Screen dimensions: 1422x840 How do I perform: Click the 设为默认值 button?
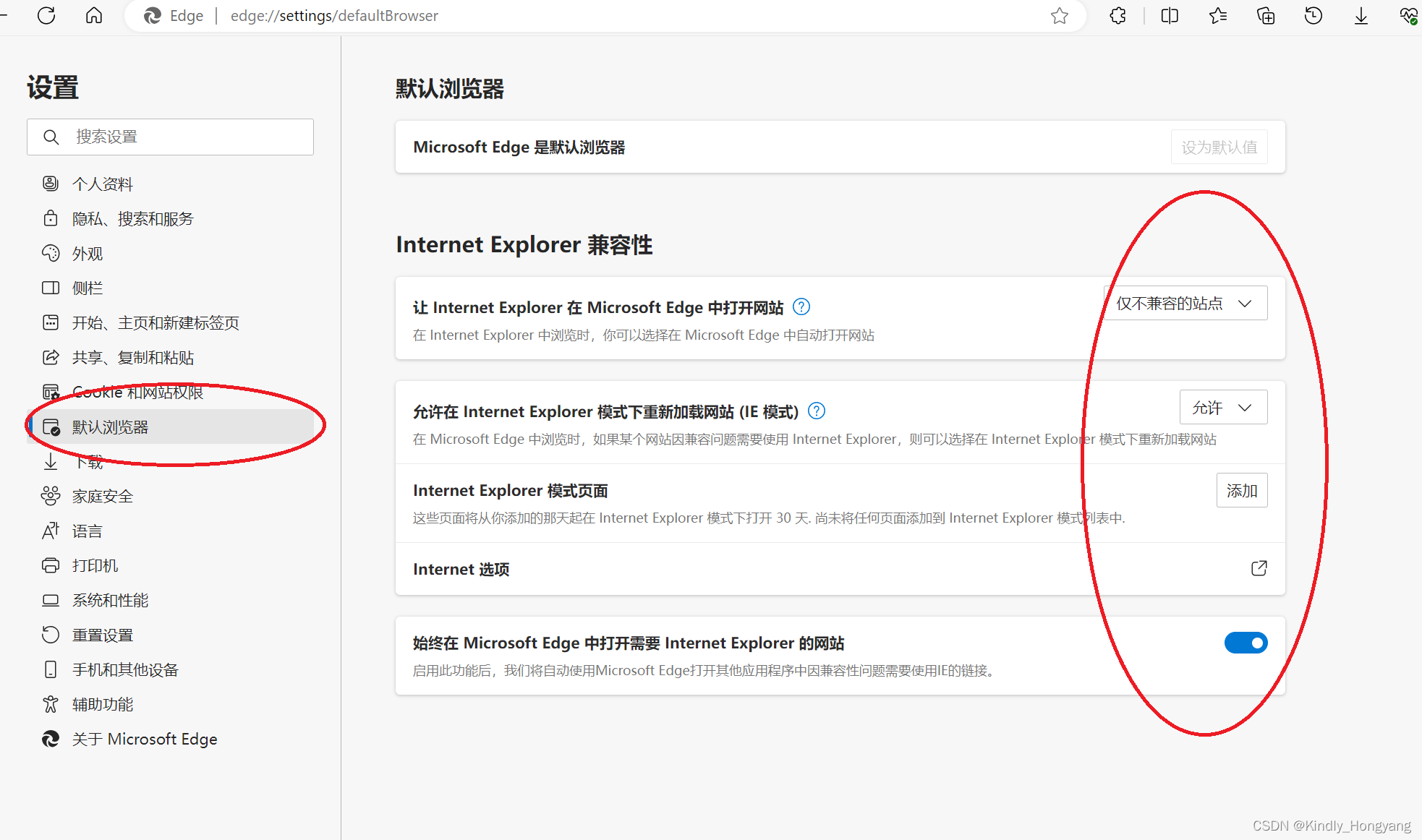coord(1219,147)
